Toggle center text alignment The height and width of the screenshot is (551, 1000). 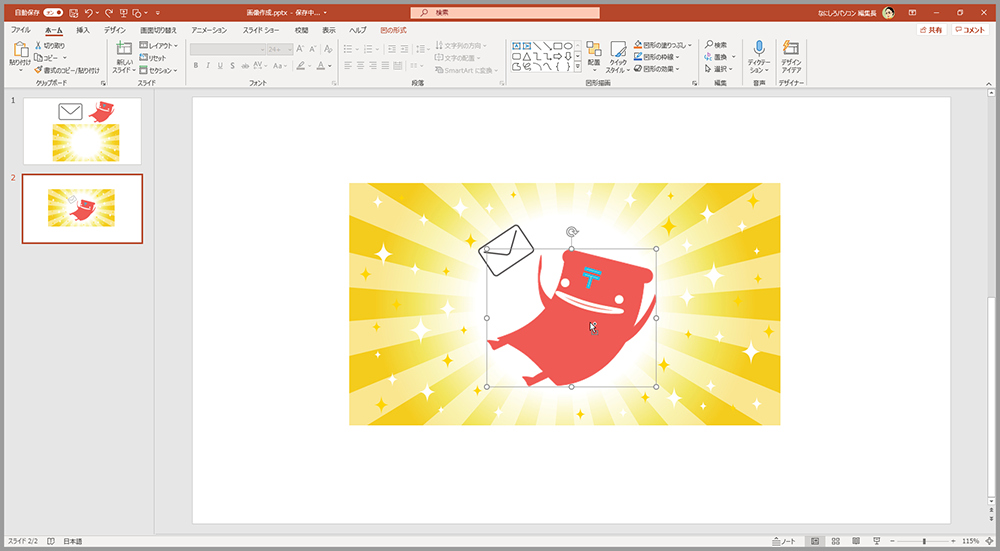(x=360, y=66)
